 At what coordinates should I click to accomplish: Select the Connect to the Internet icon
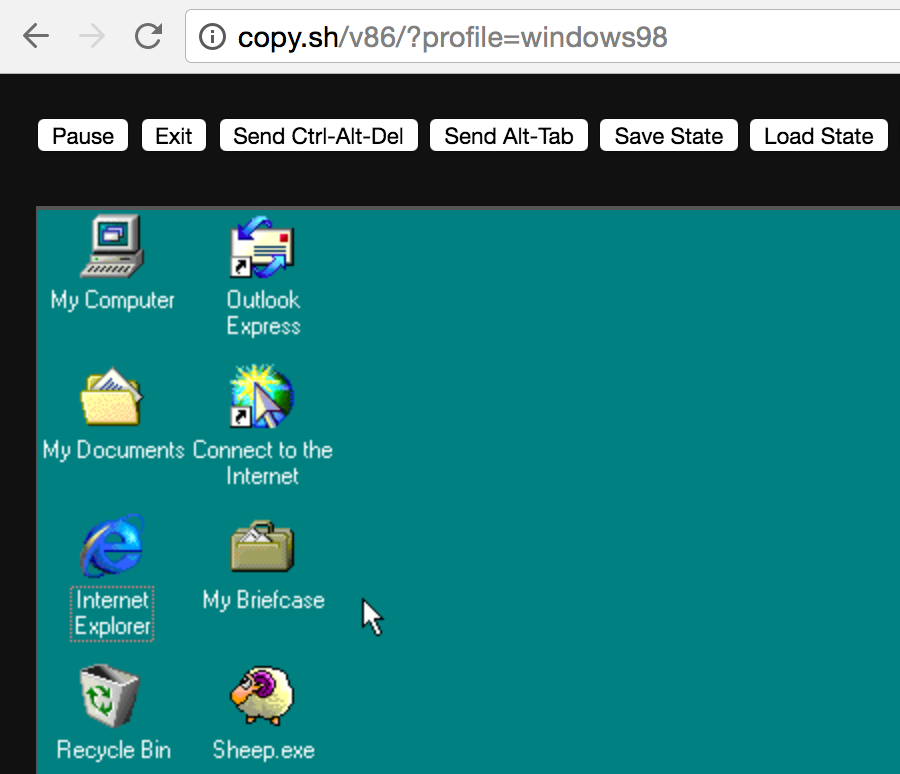[262, 396]
